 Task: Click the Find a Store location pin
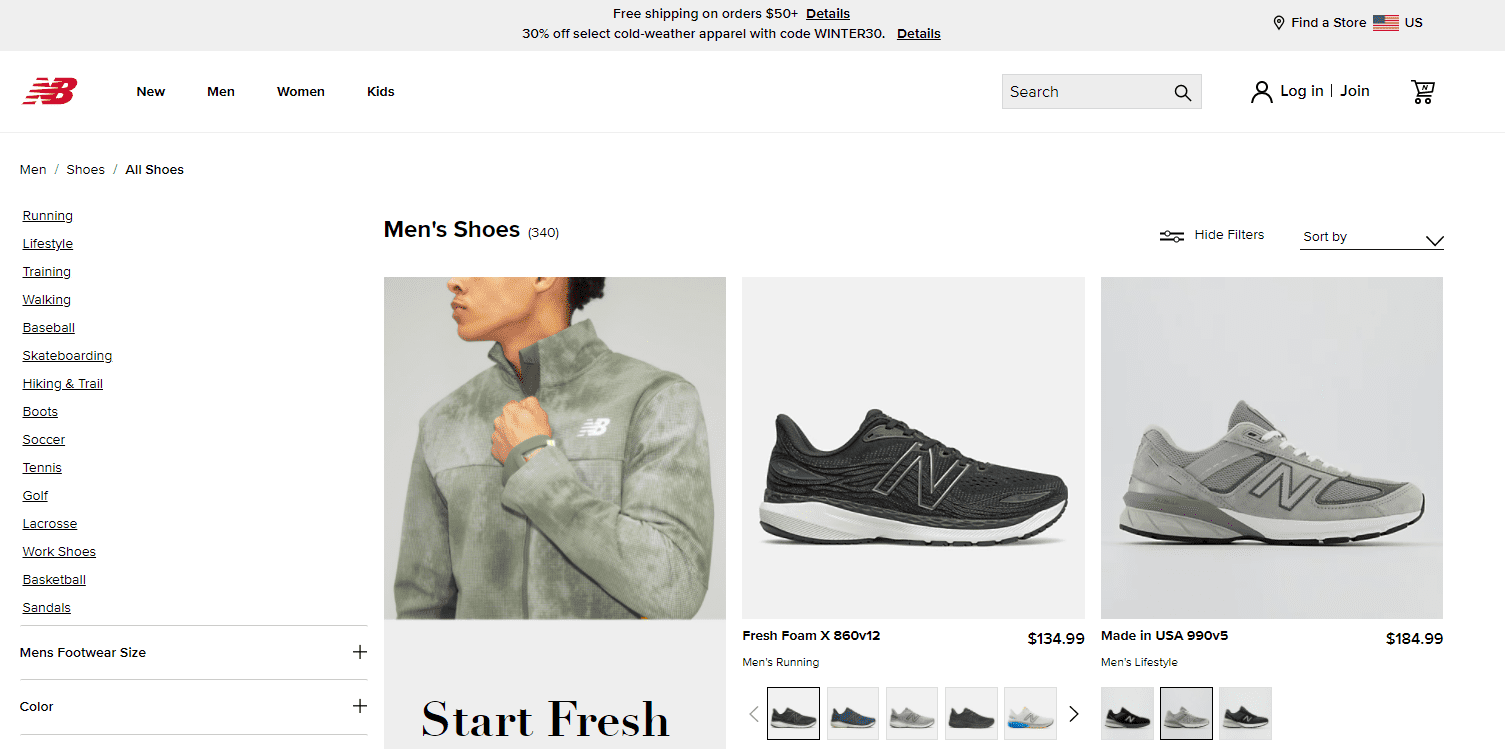point(1277,22)
